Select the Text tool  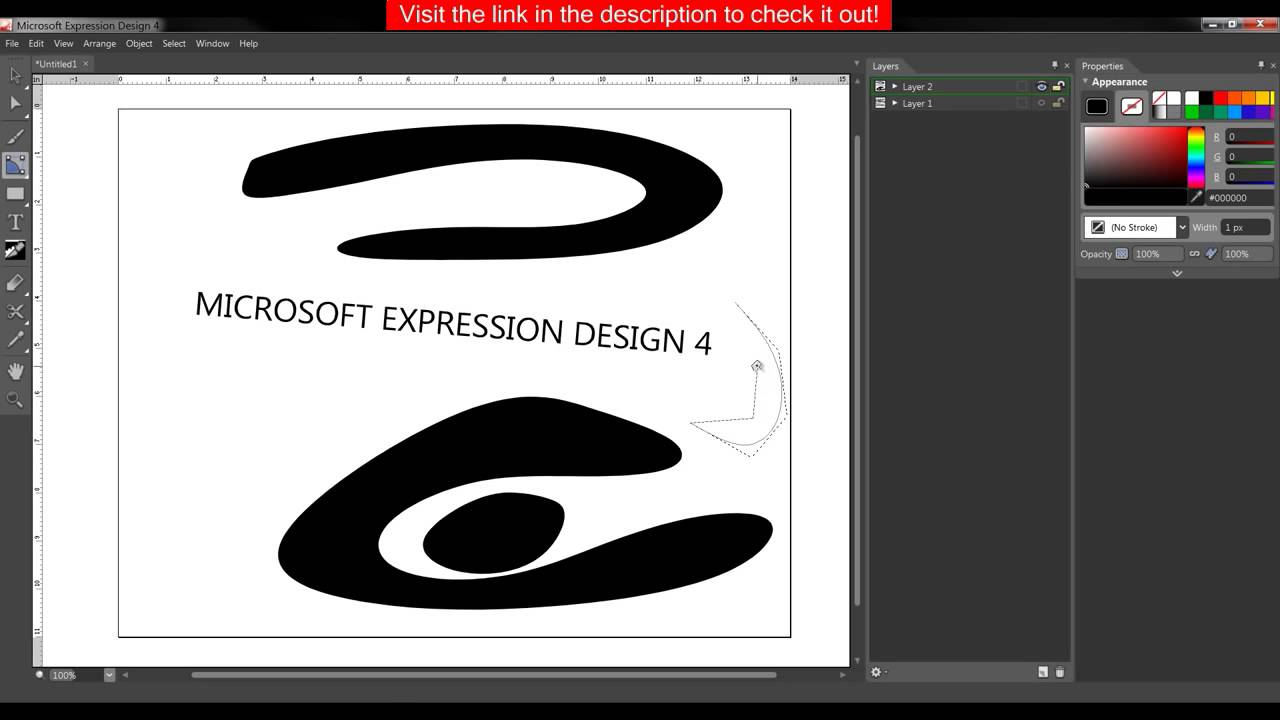[15, 222]
